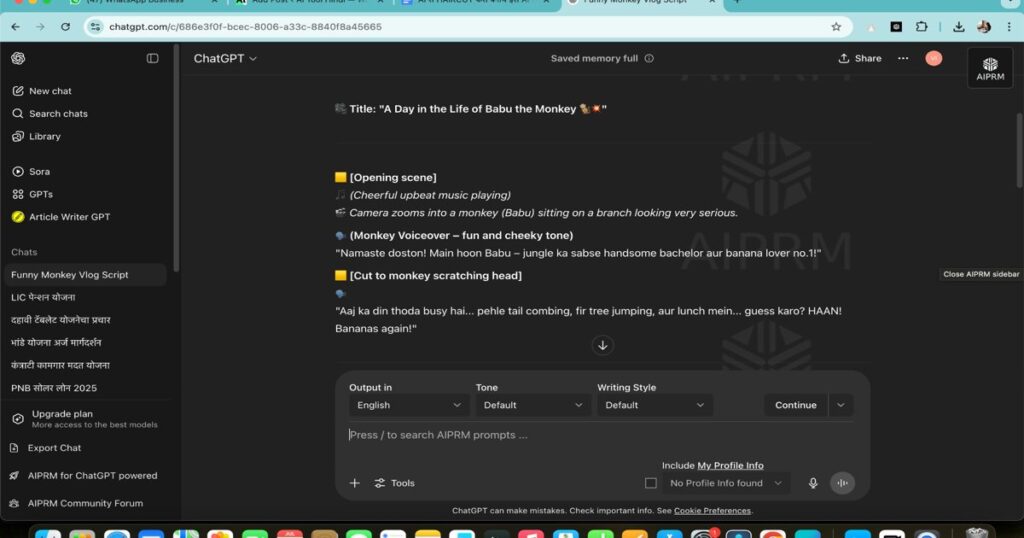The width and height of the screenshot is (1024, 538).
Task: Open the Output in English dropdown
Action: point(408,405)
